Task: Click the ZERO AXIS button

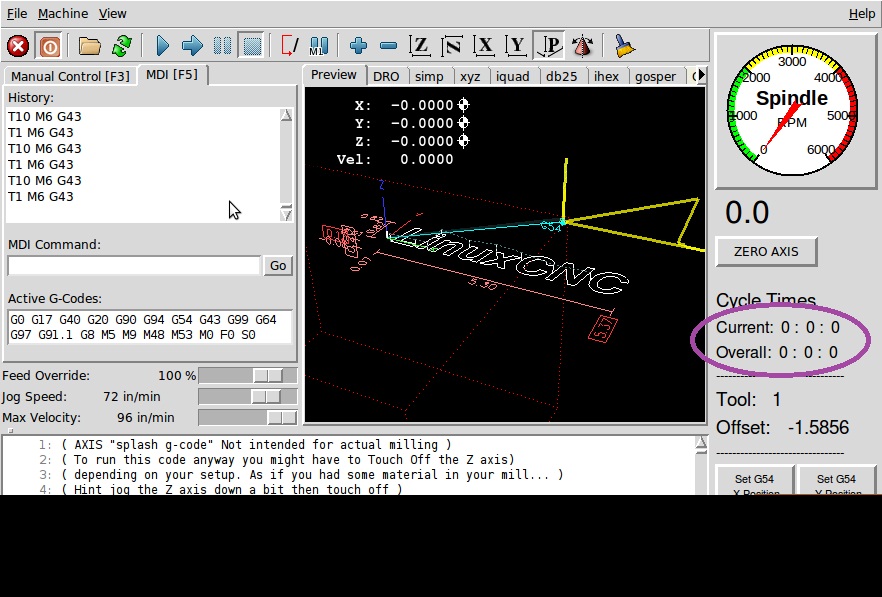Action: 766,252
